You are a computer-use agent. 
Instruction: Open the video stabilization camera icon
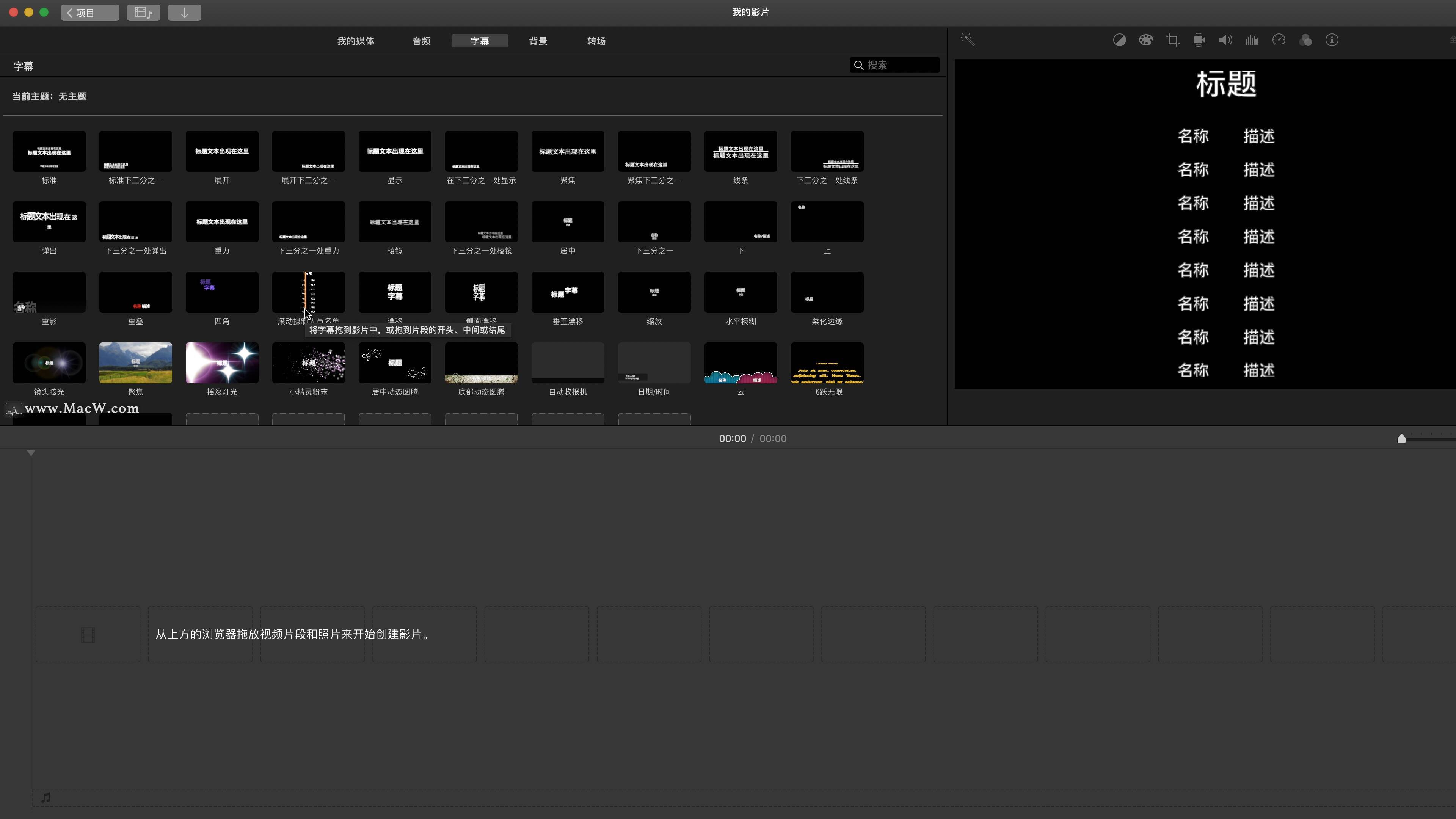coord(1199,40)
